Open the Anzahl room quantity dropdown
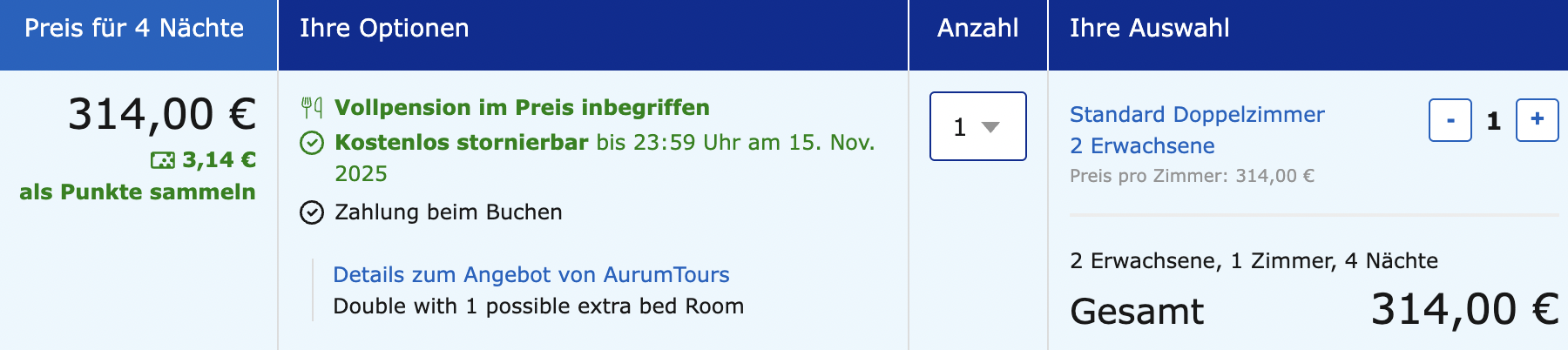 [977, 126]
